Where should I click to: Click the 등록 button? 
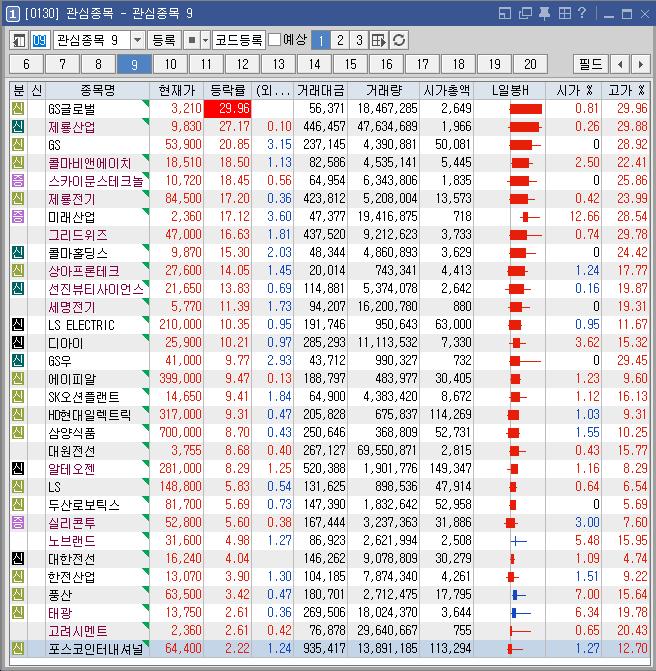164,40
